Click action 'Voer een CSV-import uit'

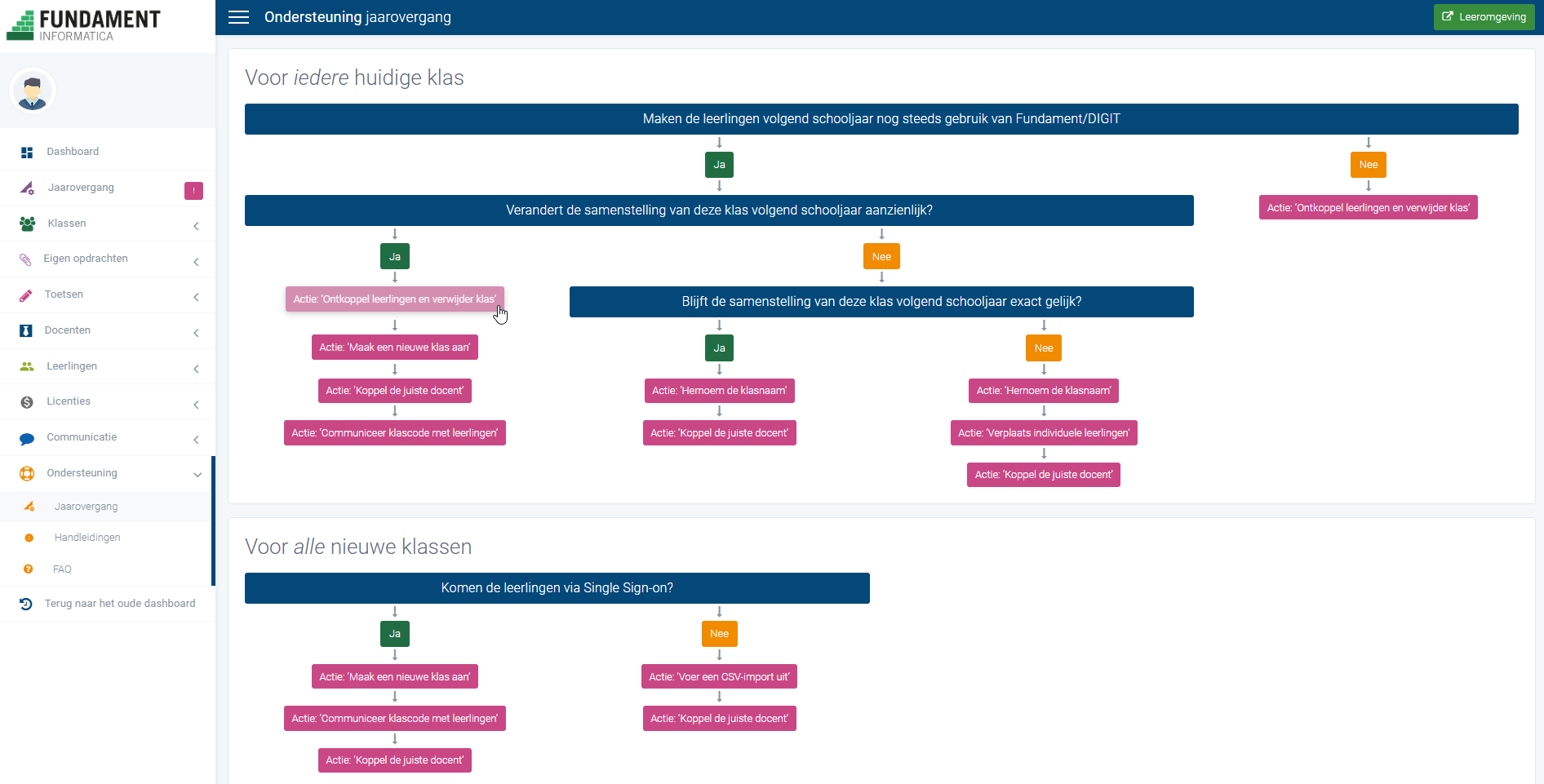coord(719,677)
